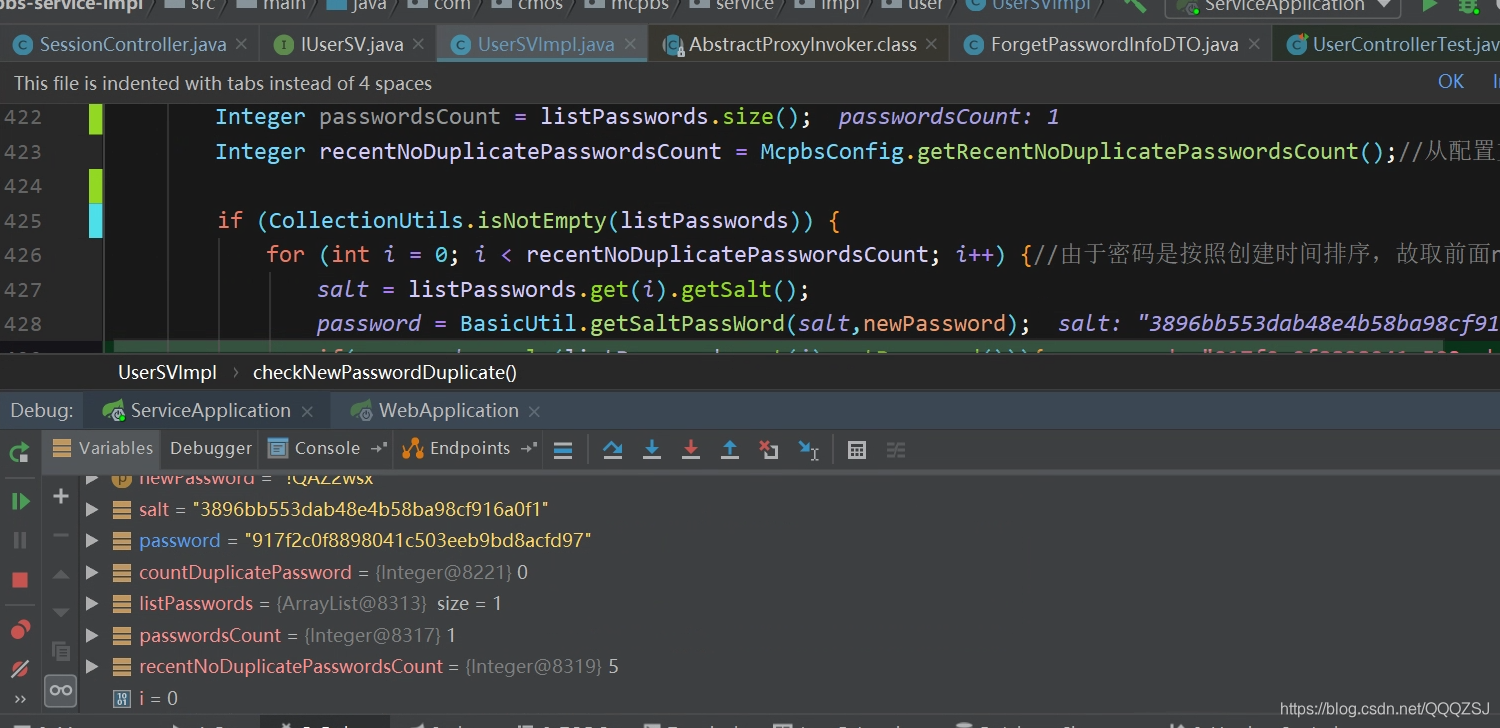Resume program execution
Screen dimensions: 1500x728
pos(19,501)
